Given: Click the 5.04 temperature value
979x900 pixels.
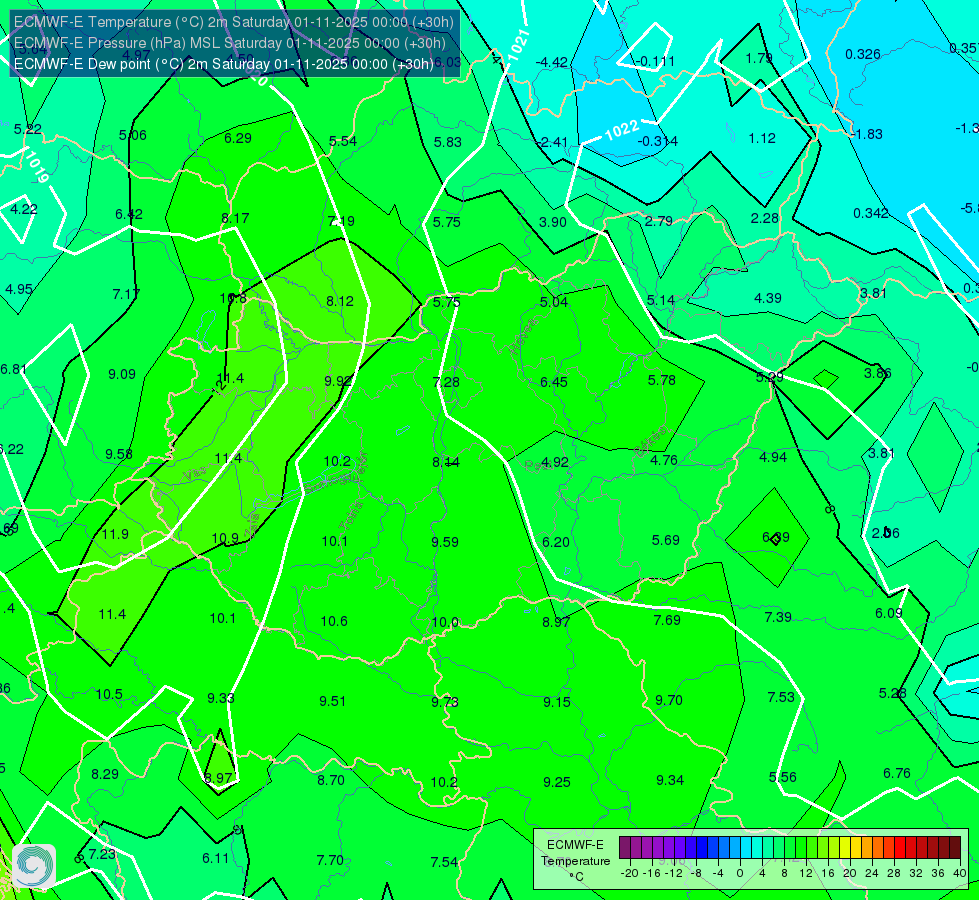Looking at the screenshot, I should pos(554,302).
